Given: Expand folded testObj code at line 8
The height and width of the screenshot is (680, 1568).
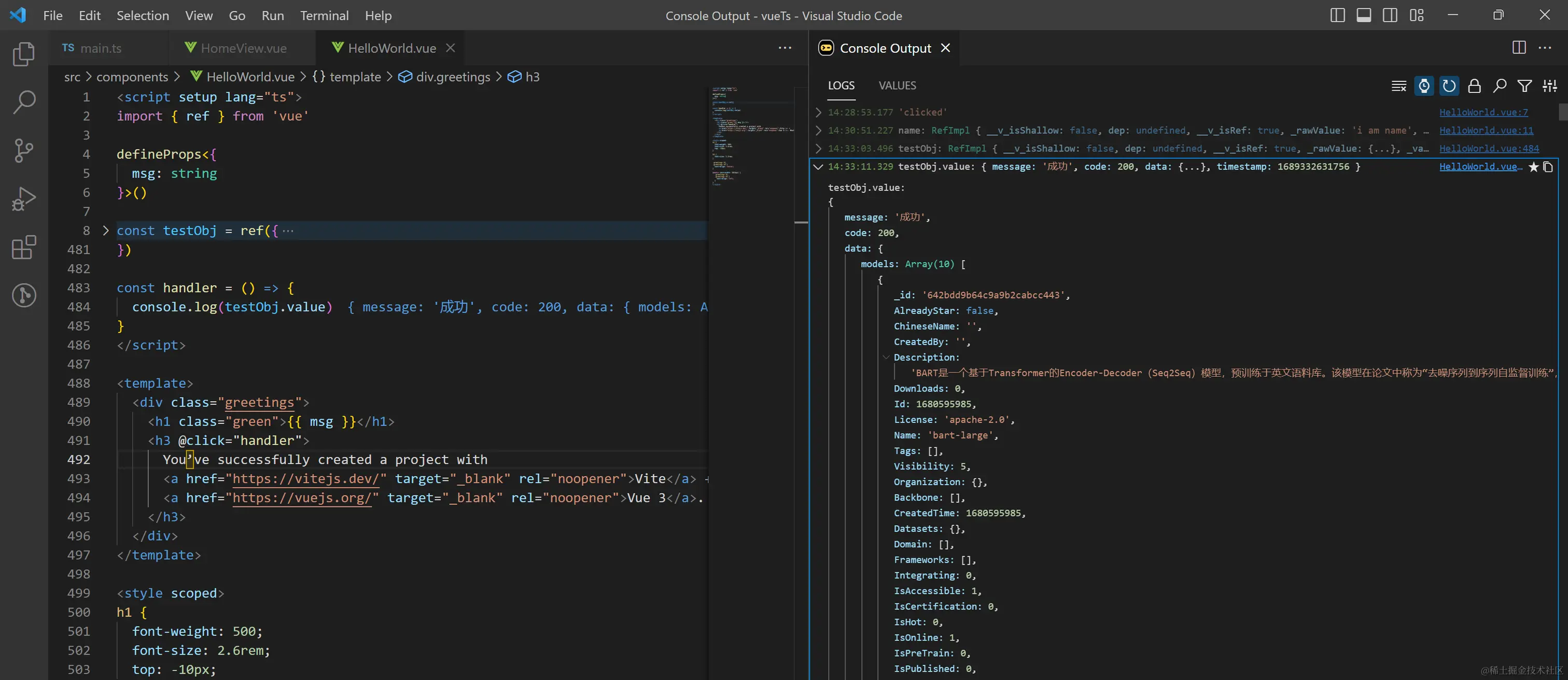Looking at the screenshot, I should coord(106,231).
